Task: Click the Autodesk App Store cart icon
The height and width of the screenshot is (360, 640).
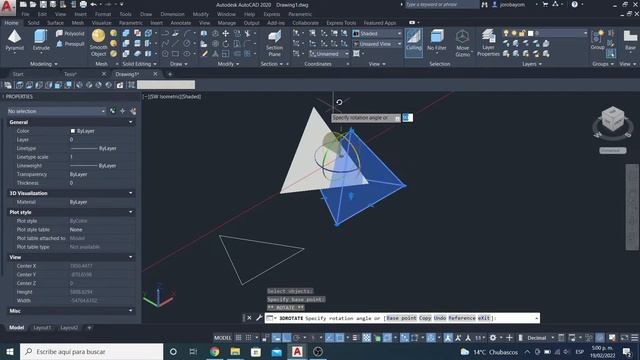Action: [545, 4]
